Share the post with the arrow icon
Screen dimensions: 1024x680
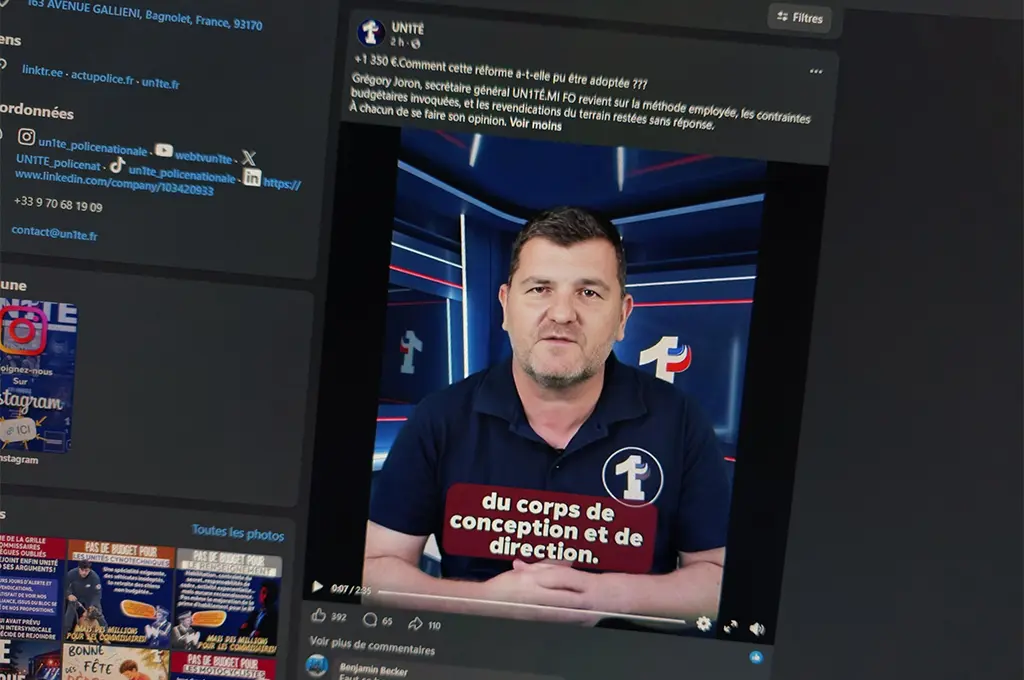click(x=415, y=623)
